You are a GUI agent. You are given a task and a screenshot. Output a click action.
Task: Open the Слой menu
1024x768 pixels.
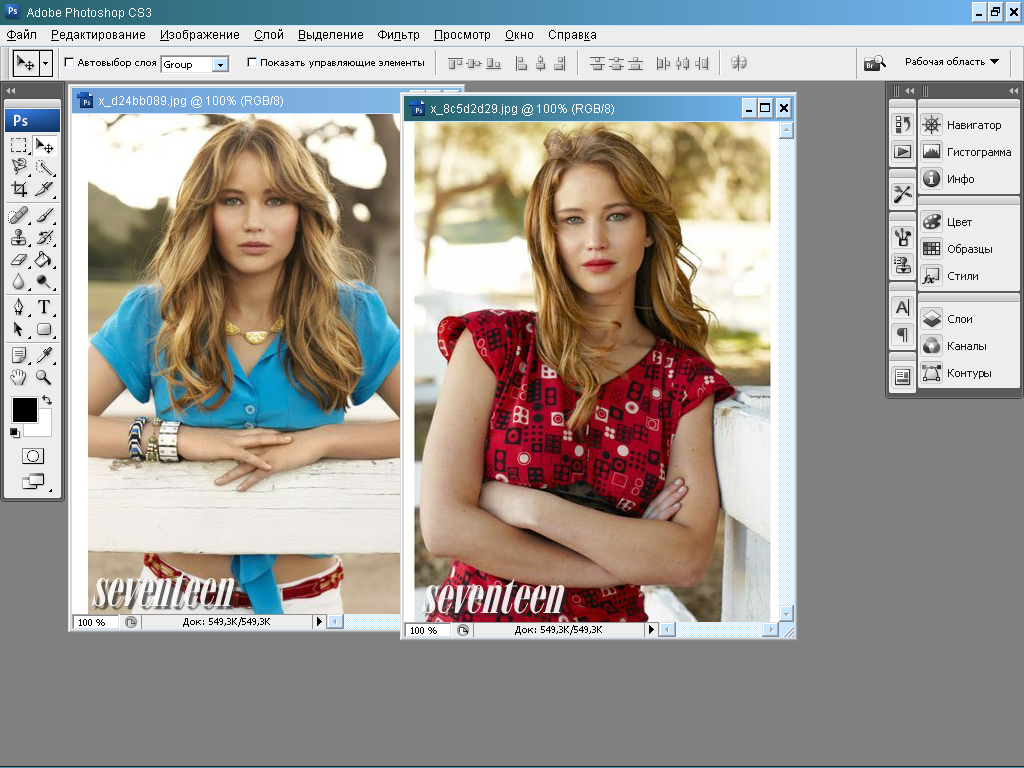click(268, 35)
